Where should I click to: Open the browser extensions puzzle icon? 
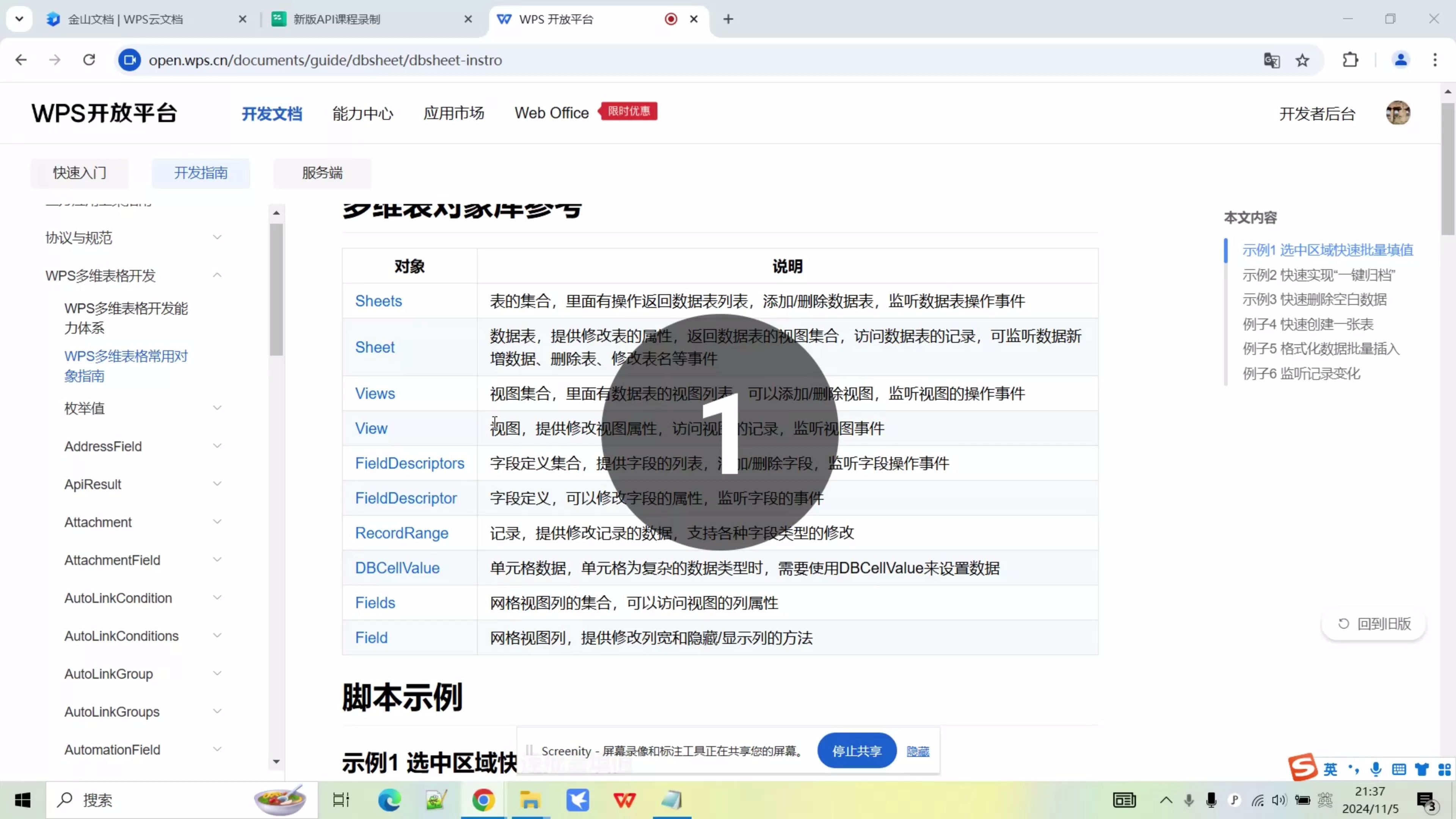click(1350, 60)
